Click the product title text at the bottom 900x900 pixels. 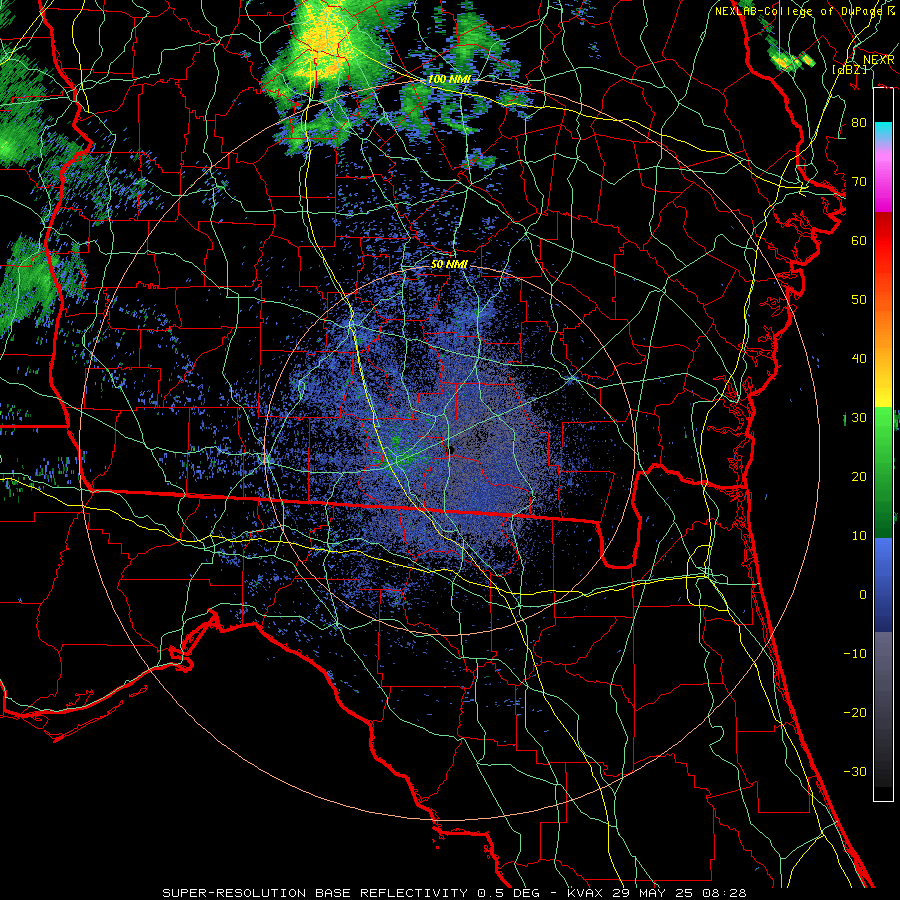[x=454, y=893]
